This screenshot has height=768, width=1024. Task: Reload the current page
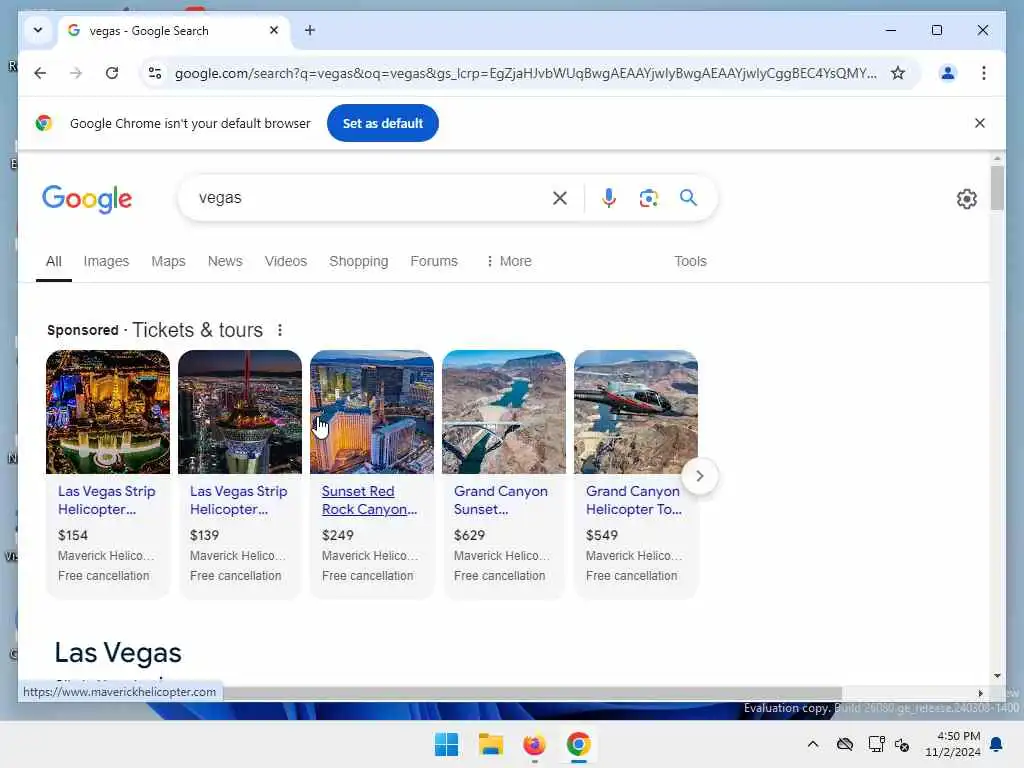tap(112, 73)
